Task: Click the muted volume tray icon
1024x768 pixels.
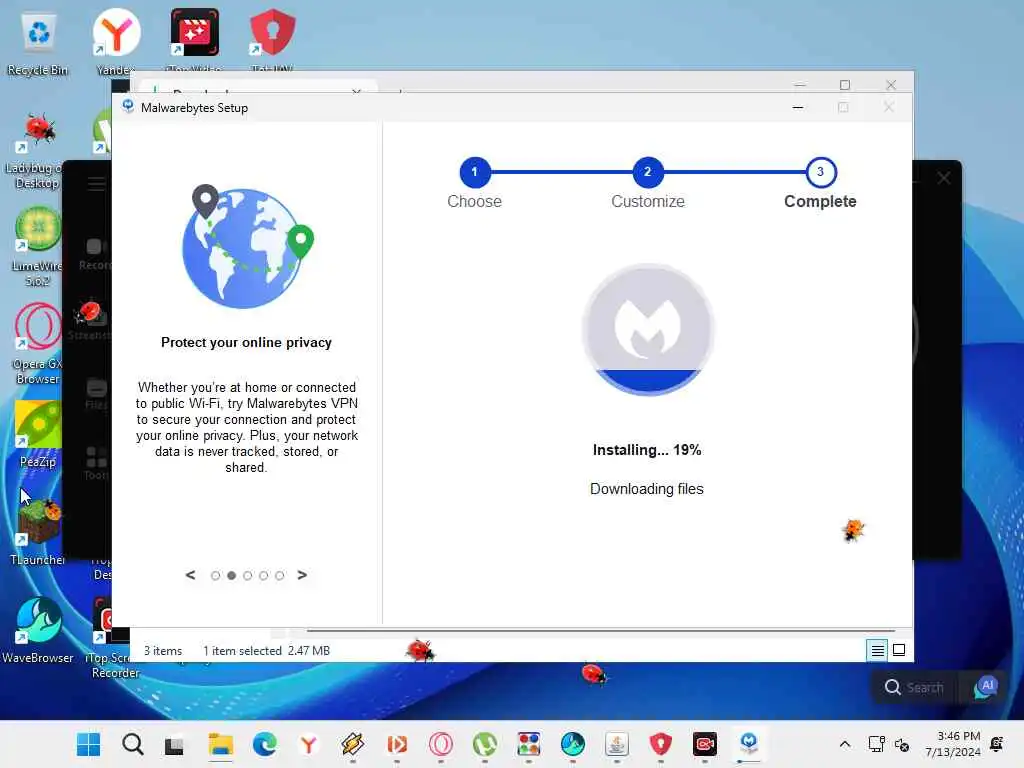Action: (902, 744)
